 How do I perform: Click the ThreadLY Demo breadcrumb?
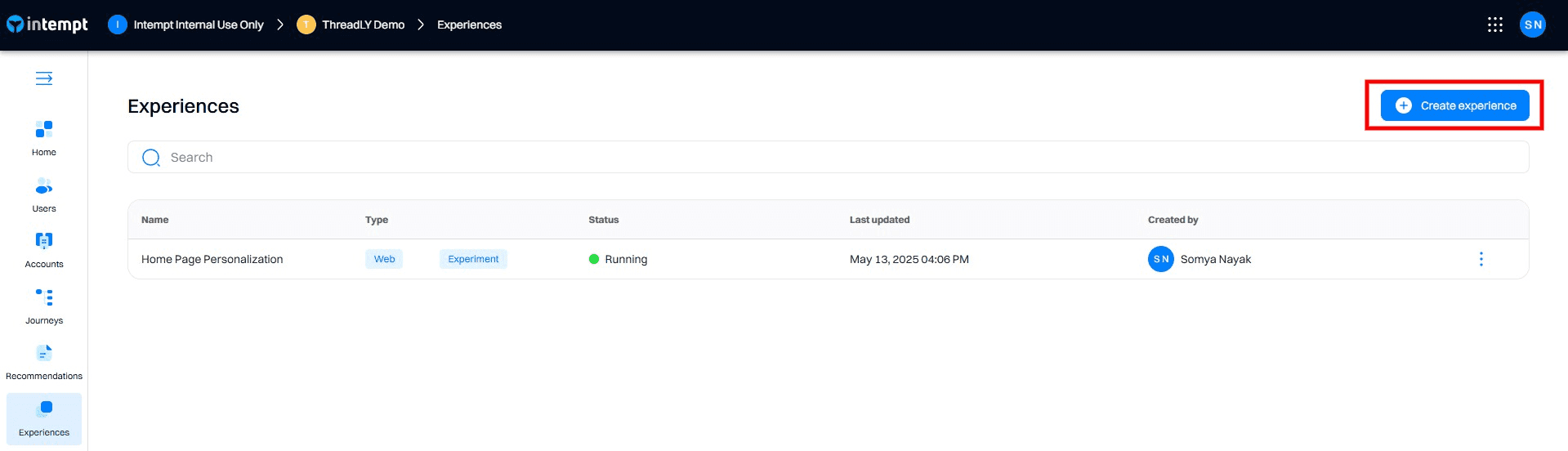[363, 25]
